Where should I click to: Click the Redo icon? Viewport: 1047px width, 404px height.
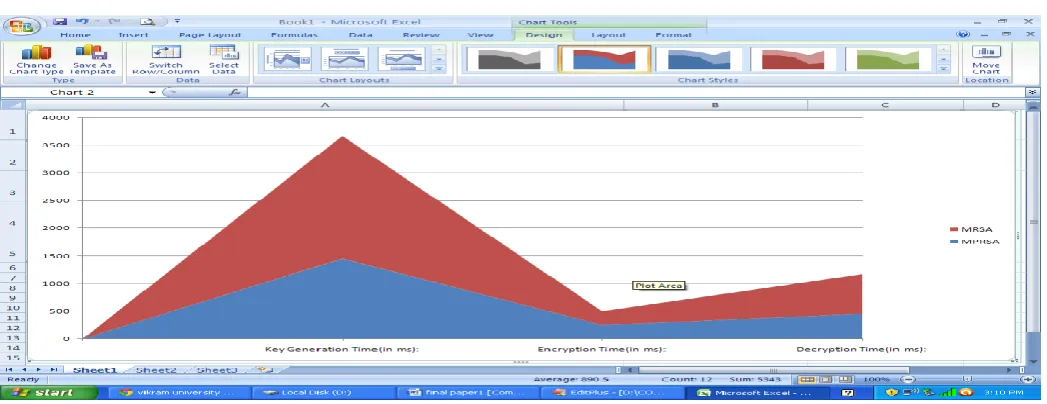[x=114, y=22]
